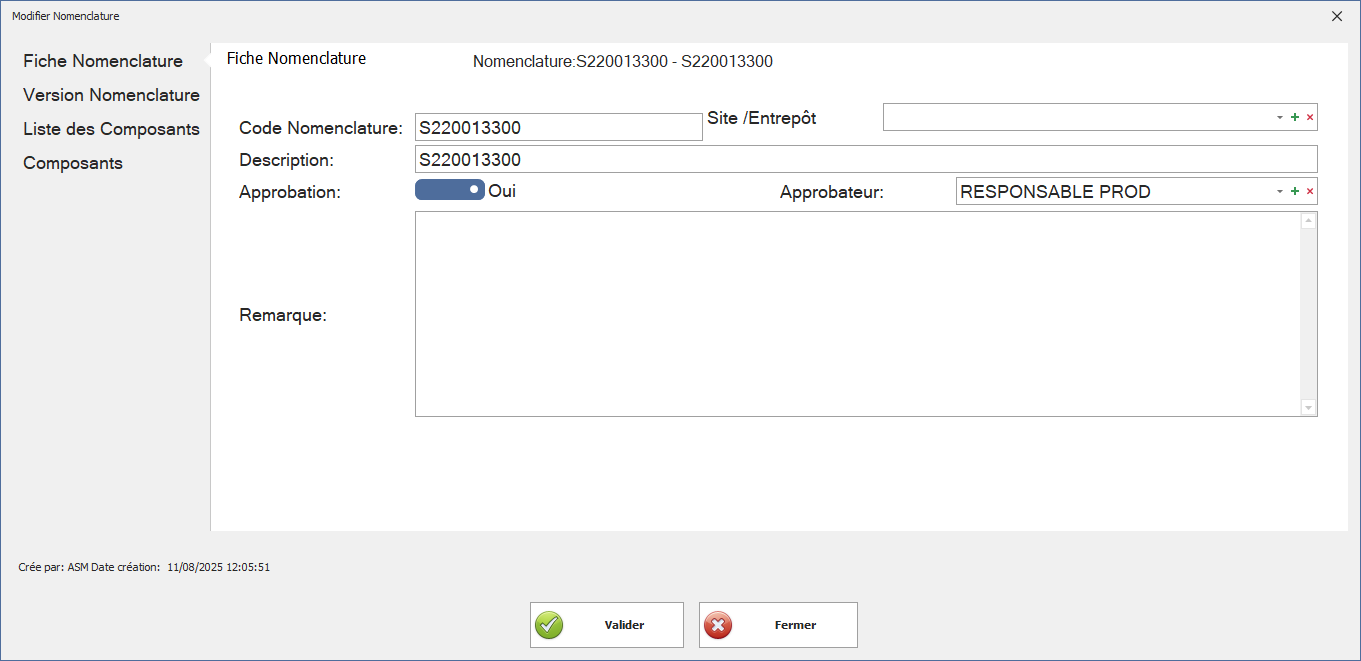
Task: Click the green plus icon for Site /Entrepôt
Action: [1295, 117]
